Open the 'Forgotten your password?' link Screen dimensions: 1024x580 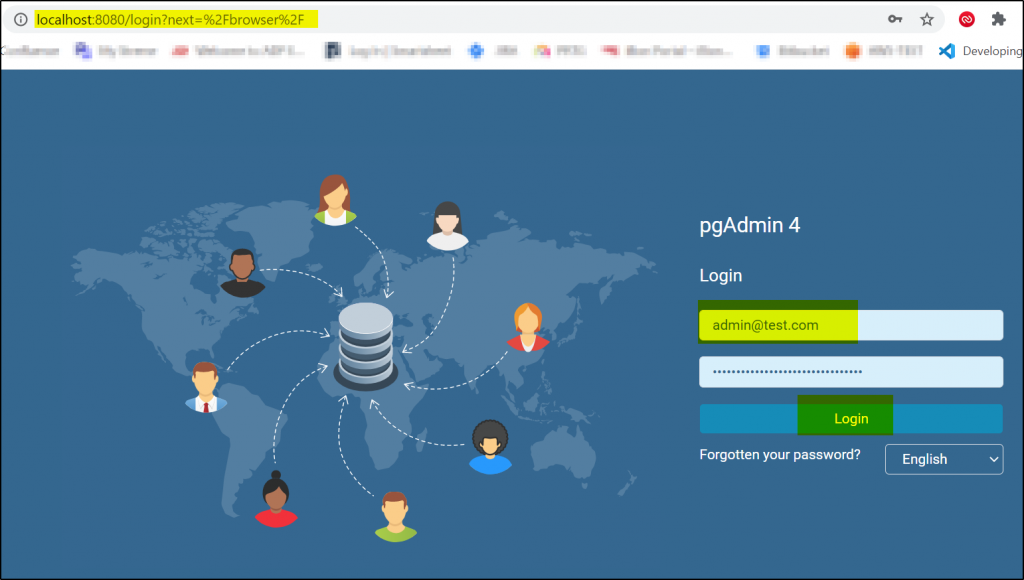pos(780,453)
